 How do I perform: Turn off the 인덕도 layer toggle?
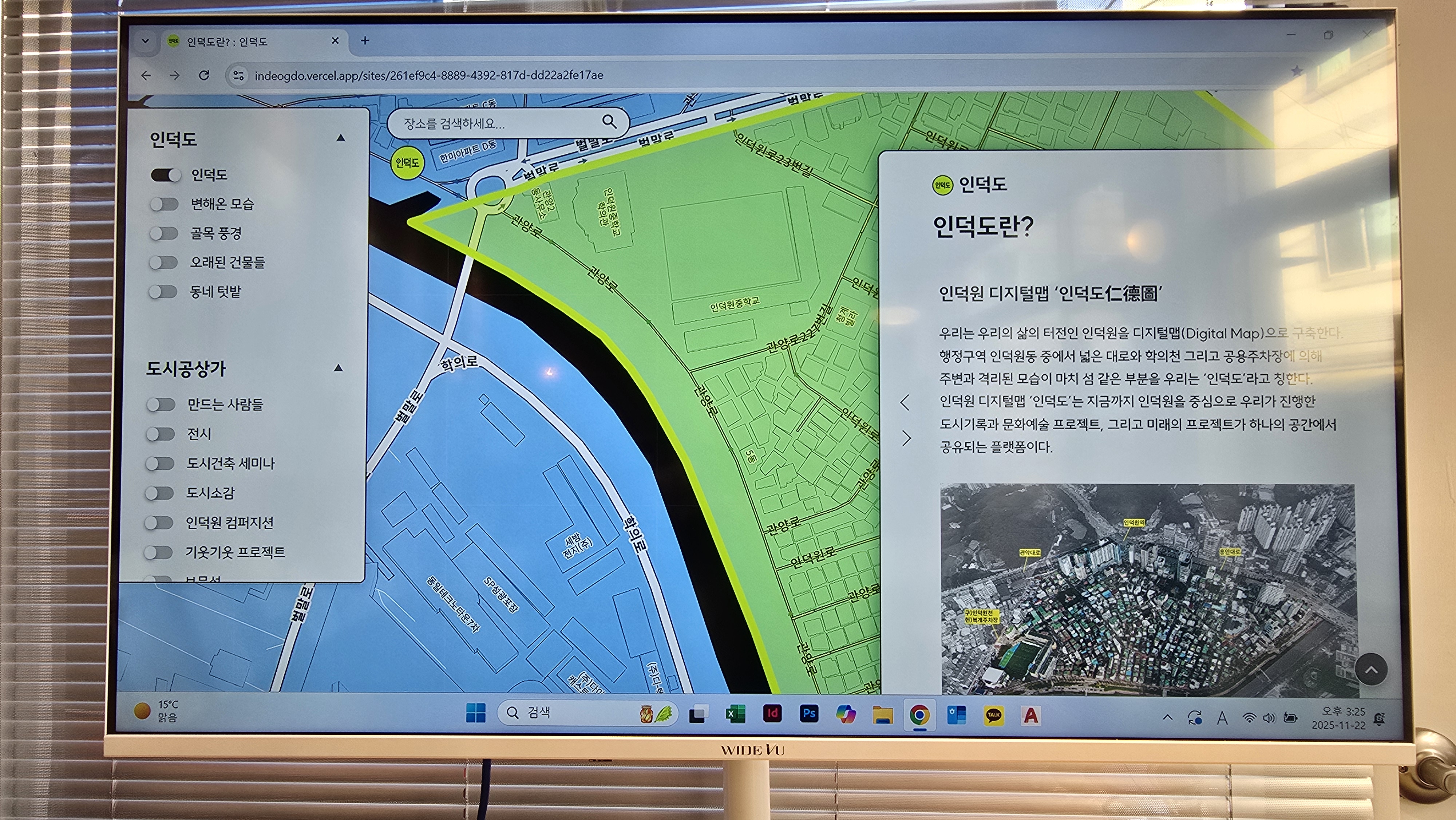pos(166,175)
